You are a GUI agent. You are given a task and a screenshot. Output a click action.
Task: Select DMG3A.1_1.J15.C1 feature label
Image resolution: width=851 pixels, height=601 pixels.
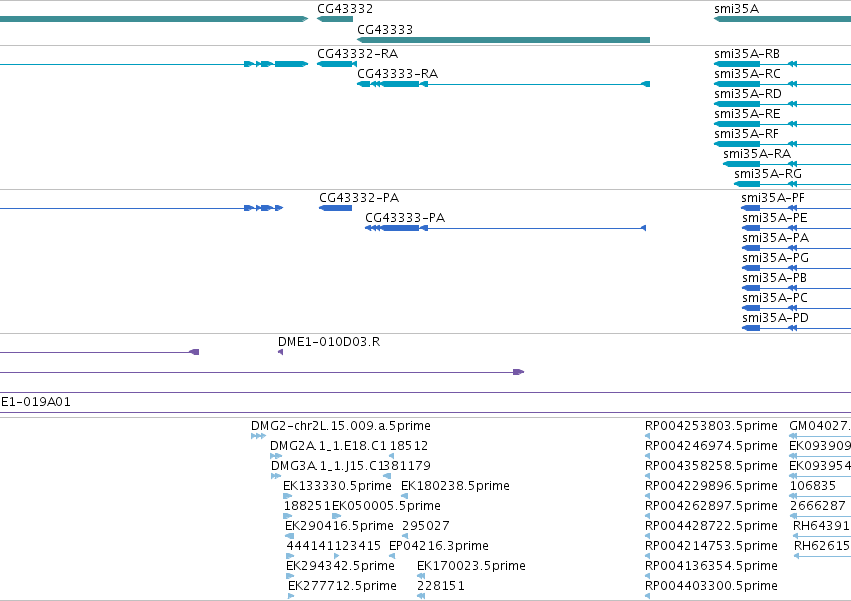tap(327, 466)
